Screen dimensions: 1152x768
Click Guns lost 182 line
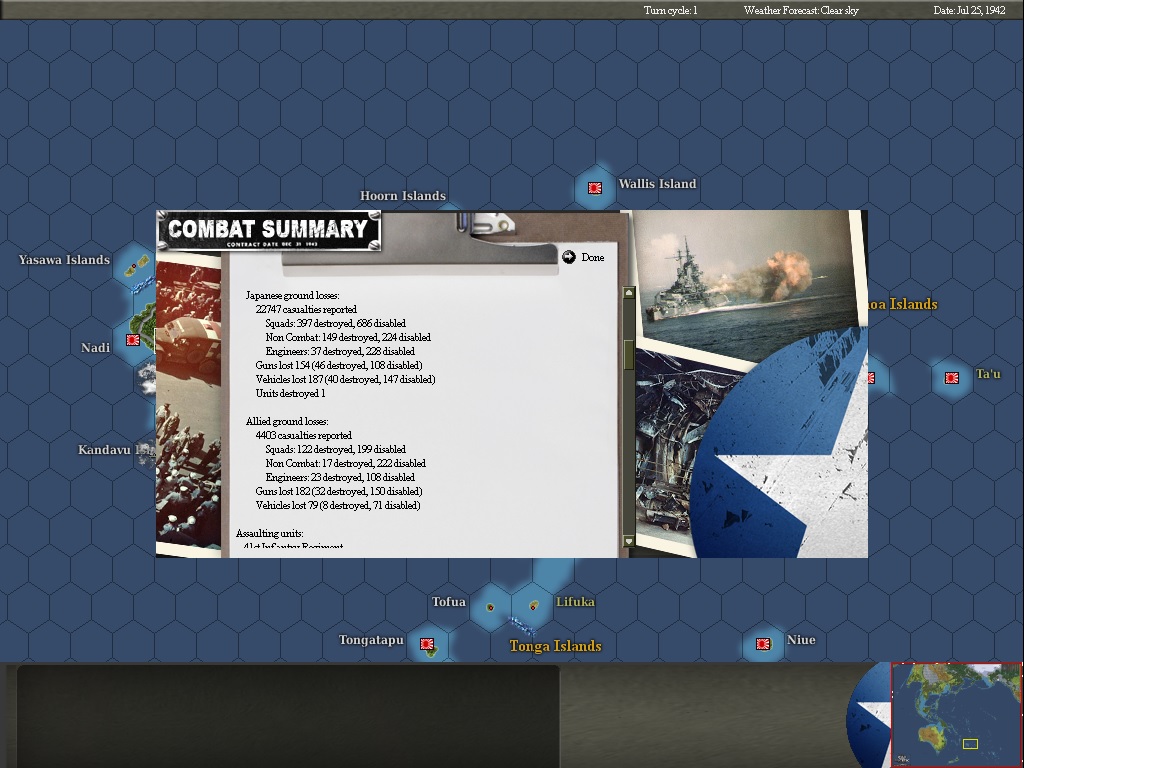[339, 491]
